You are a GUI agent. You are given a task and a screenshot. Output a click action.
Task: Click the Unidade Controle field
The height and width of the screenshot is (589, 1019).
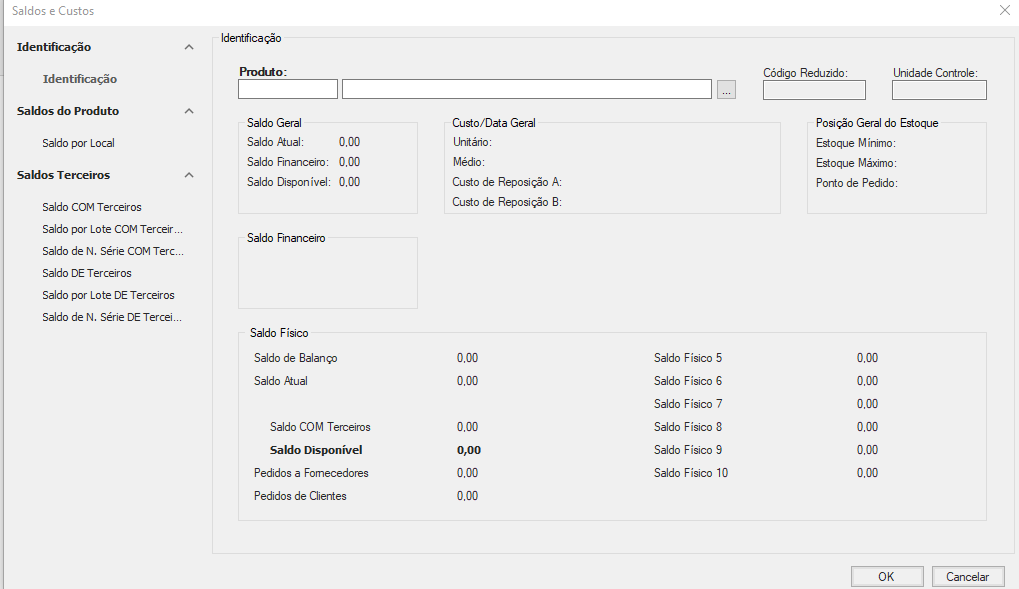tap(939, 91)
